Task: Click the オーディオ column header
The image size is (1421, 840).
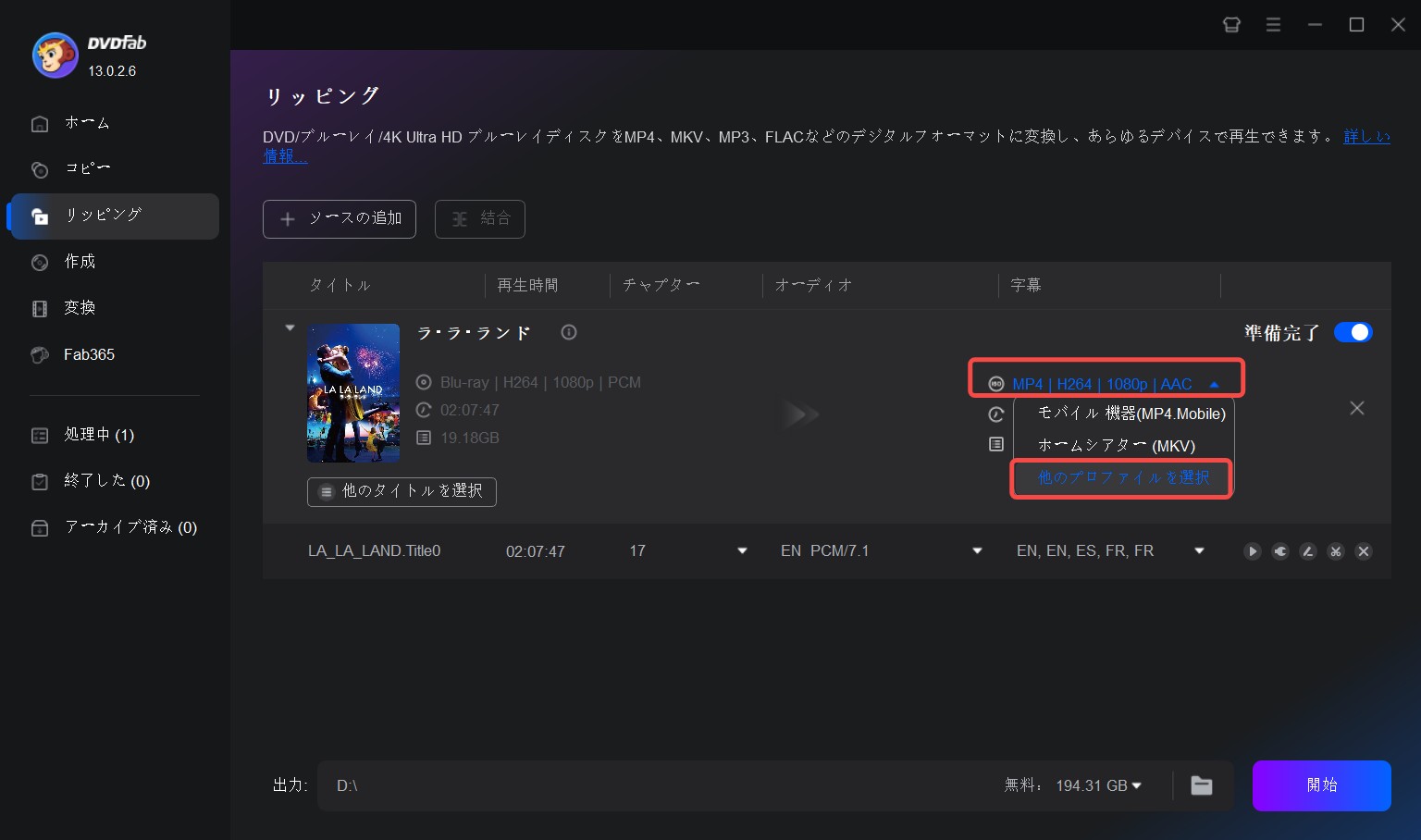Action: (813, 285)
